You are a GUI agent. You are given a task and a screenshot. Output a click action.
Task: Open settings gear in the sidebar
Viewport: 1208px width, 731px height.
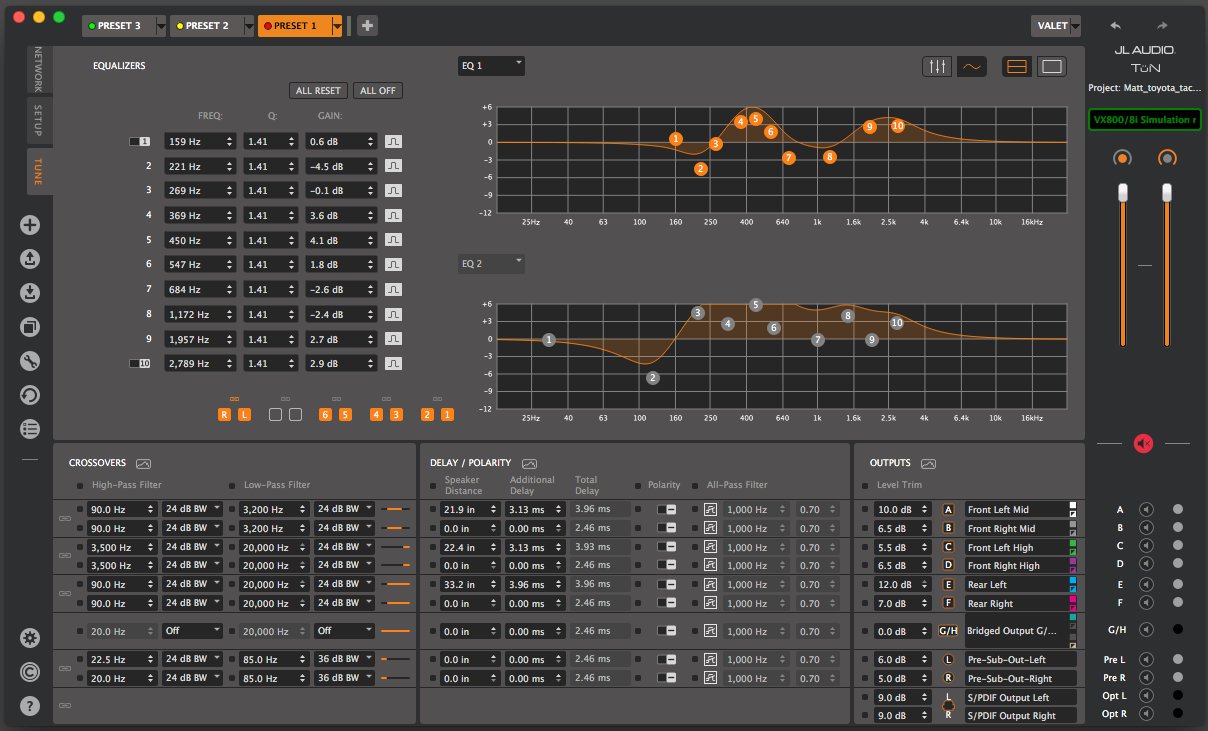coord(30,638)
